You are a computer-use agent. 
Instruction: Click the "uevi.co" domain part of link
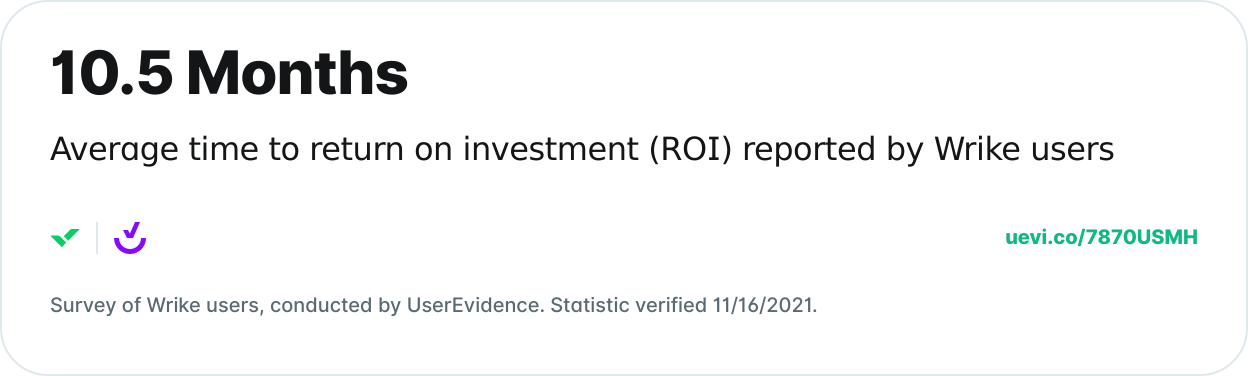(x=1041, y=238)
